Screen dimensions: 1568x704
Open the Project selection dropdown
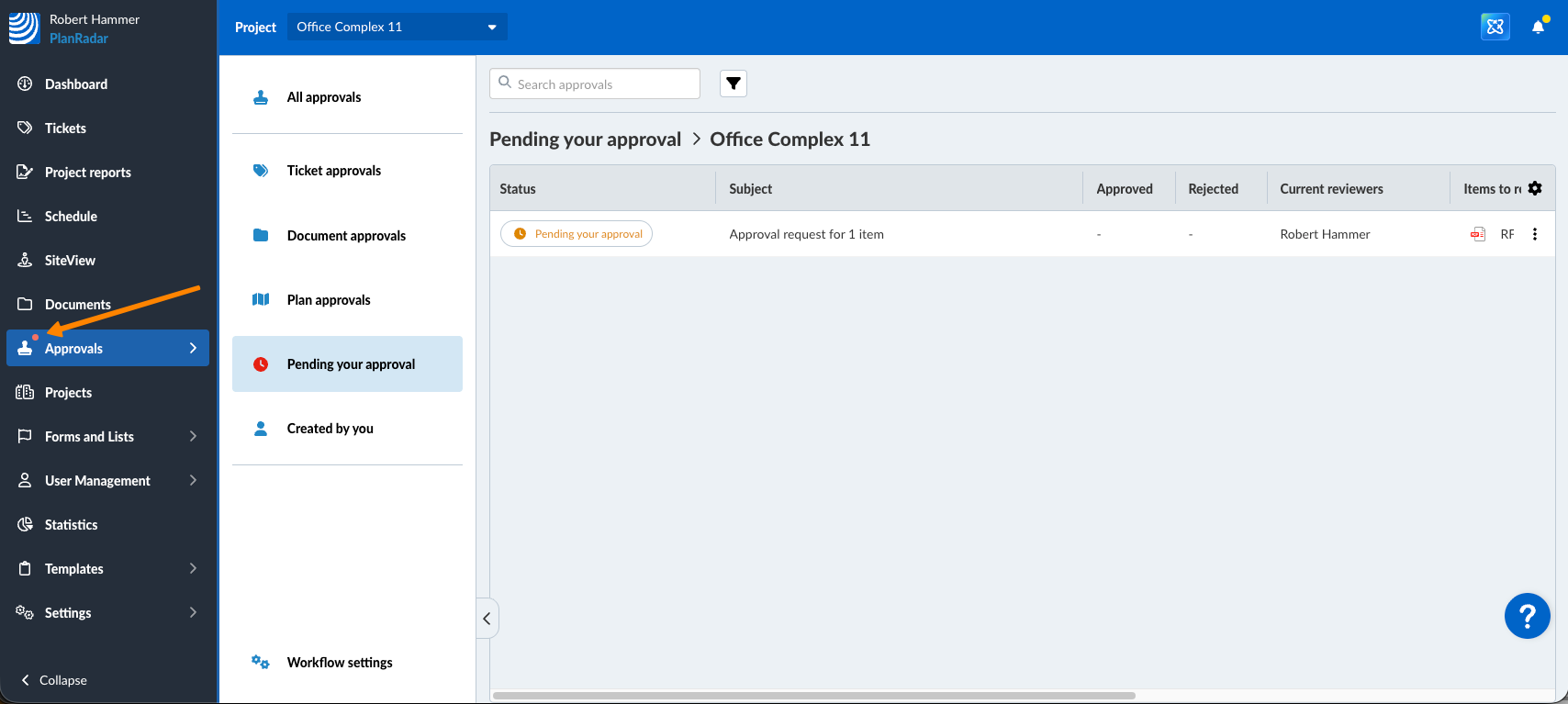(397, 27)
